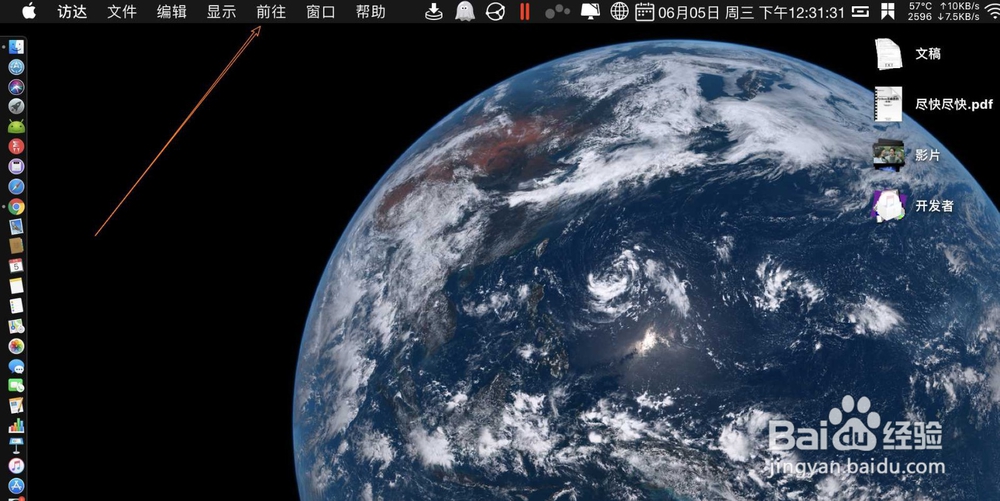The height and width of the screenshot is (501, 1000).
Task: Launch Siri from the Dock
Action: tap(16, 87)
